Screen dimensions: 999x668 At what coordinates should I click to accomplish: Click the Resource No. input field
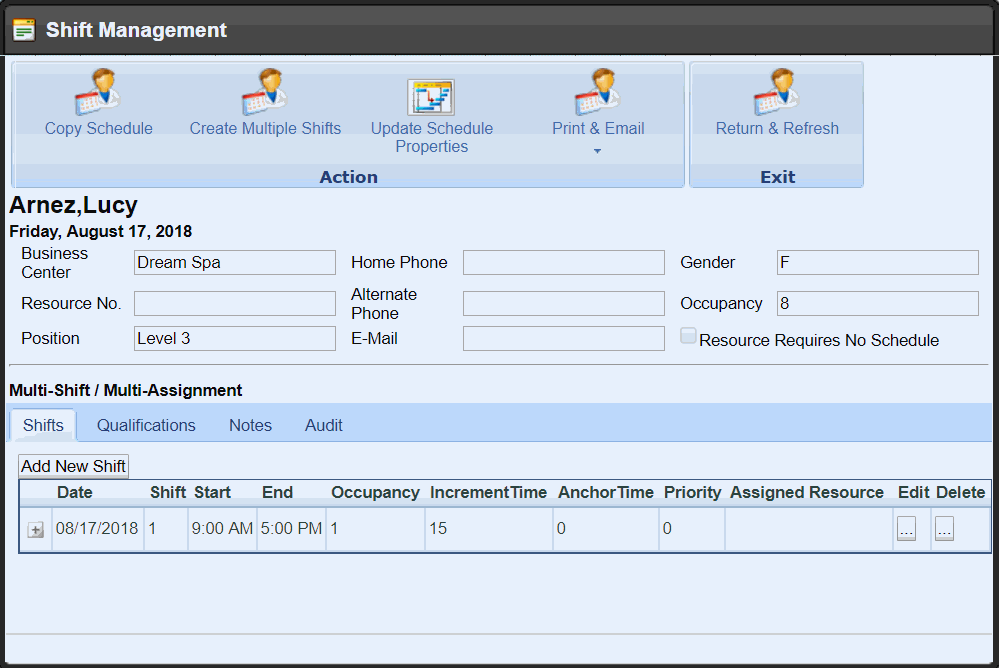(234, 303)
